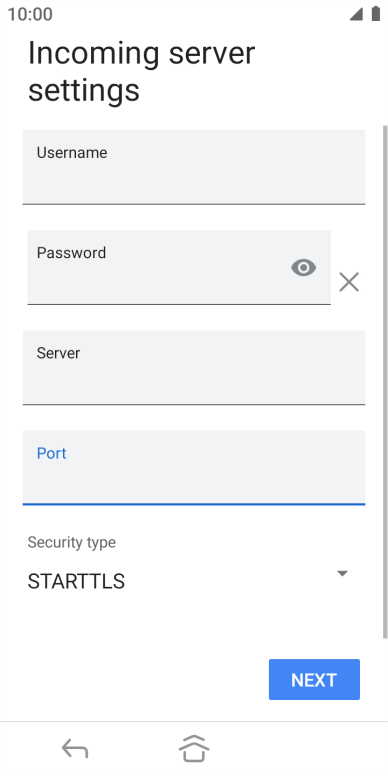Screen dimensions: 388x776
Task: Tap the Security type label
Action: pyautogui.click(x=72, y=542)
